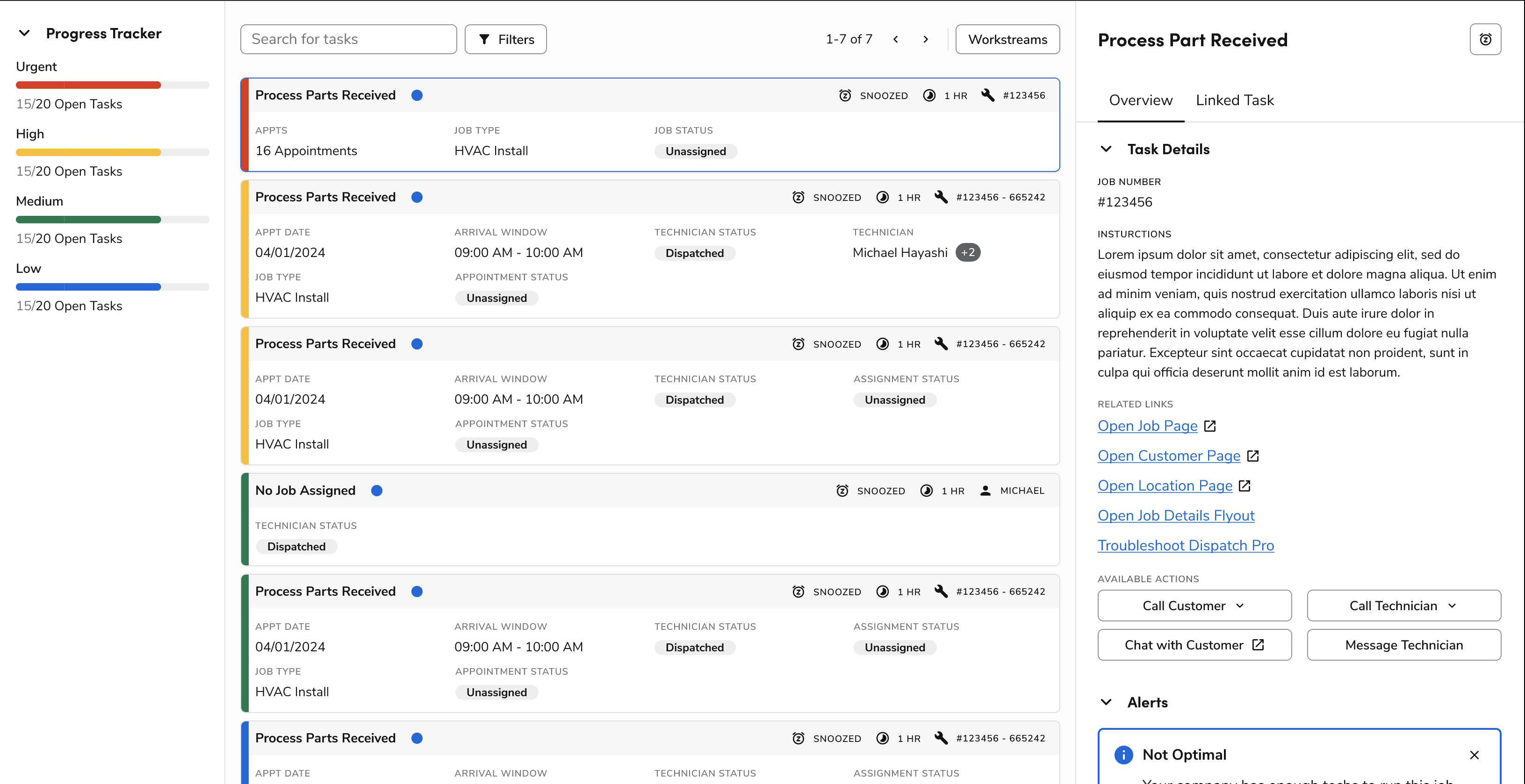The width and height of the screenshot is (1525, 784).
Task: Click the wrench icon next to #123456
Action: coord(987,95)
